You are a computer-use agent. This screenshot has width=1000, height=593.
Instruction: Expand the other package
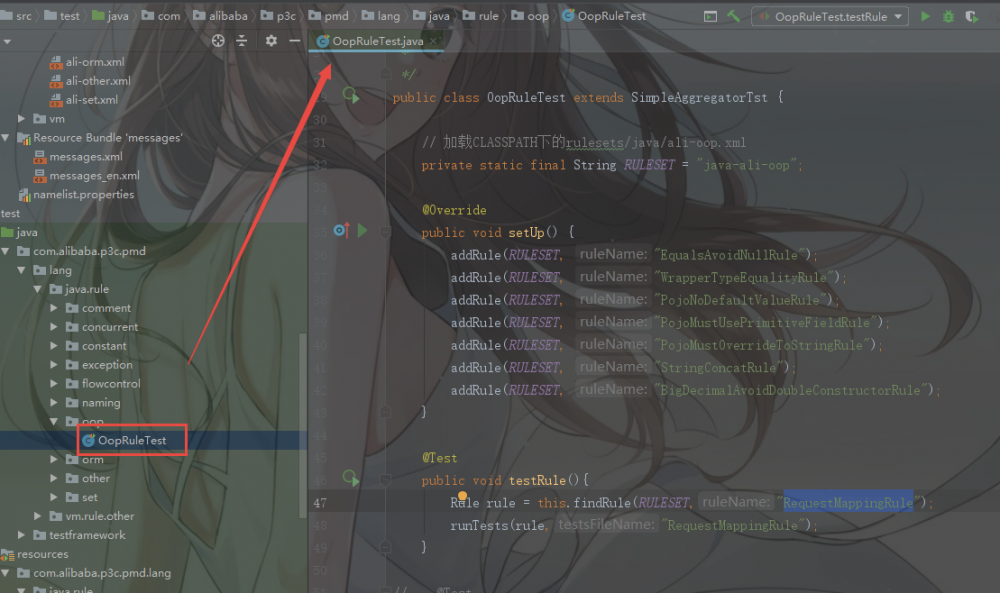point(54,478)
